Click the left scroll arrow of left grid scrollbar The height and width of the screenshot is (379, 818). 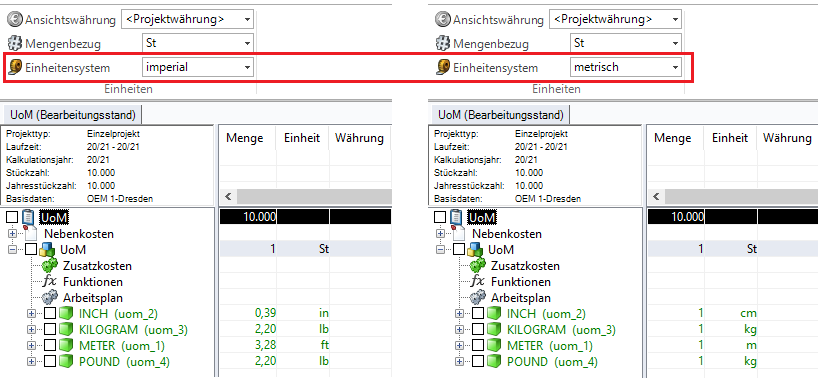[x=227, y=197]
